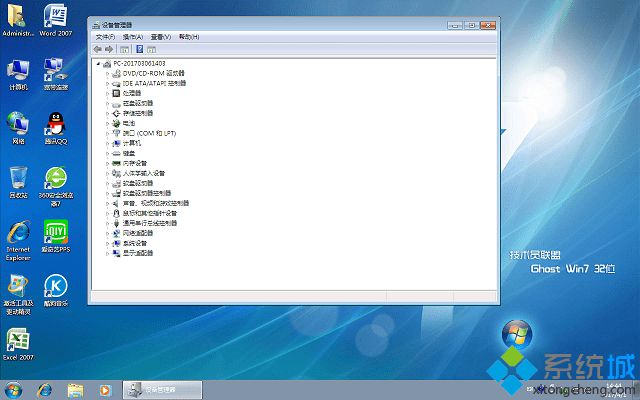Expand the 处理器 node arrow

[107, 93]
